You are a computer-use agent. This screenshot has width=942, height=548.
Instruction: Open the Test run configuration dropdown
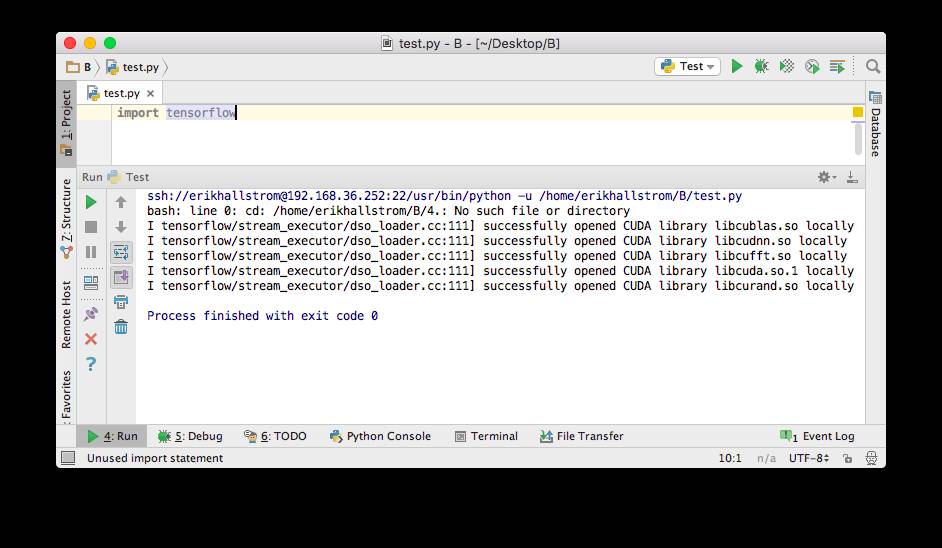[687, 66]
